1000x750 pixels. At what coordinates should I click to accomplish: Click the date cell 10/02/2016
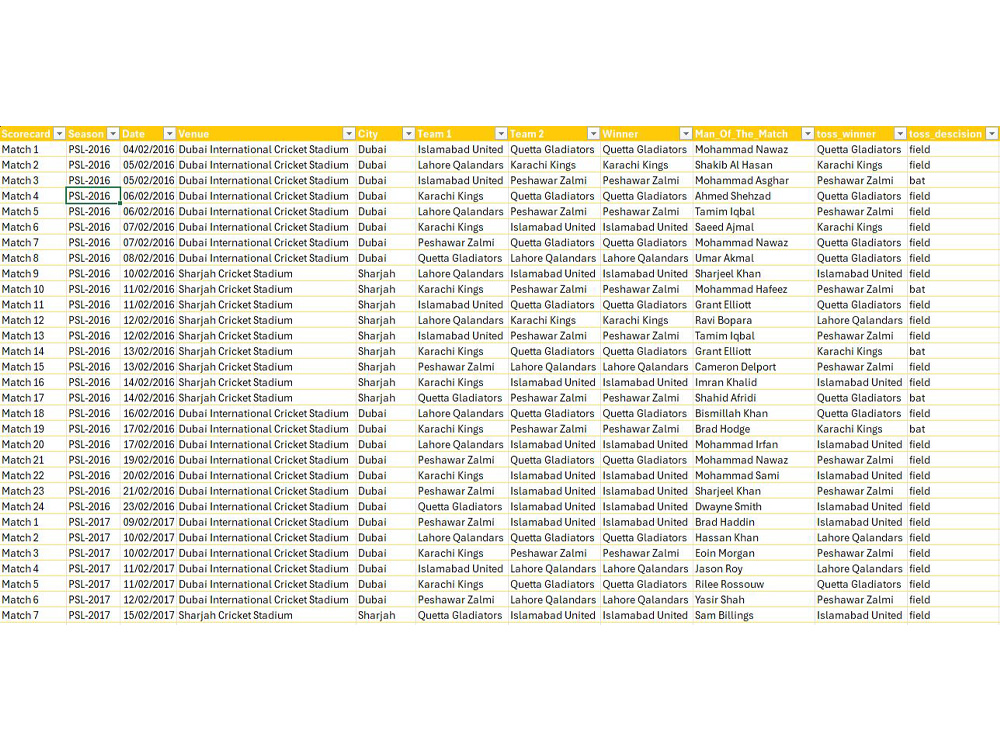148,274
